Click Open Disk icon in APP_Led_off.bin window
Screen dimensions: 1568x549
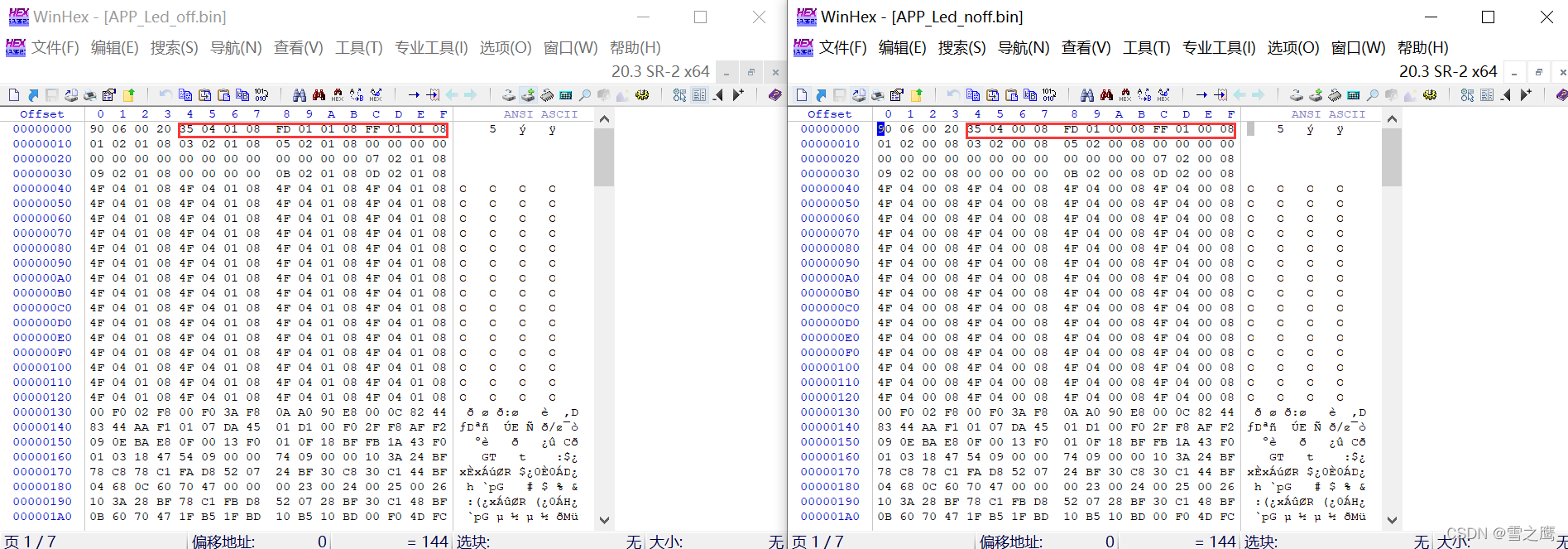tap(508, 95)
